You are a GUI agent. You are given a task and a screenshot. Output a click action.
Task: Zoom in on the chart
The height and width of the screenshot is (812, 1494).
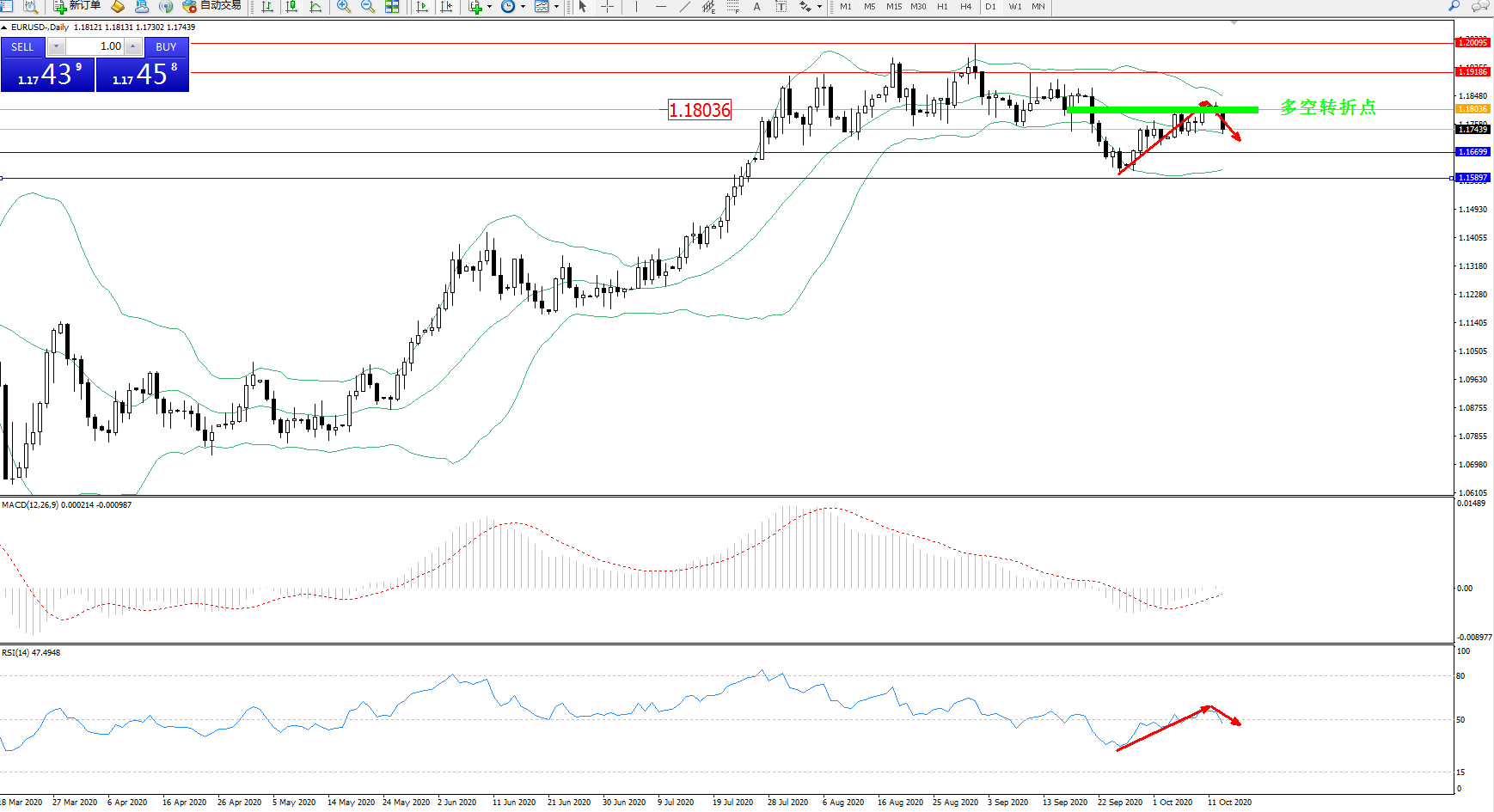coord(344,7)
